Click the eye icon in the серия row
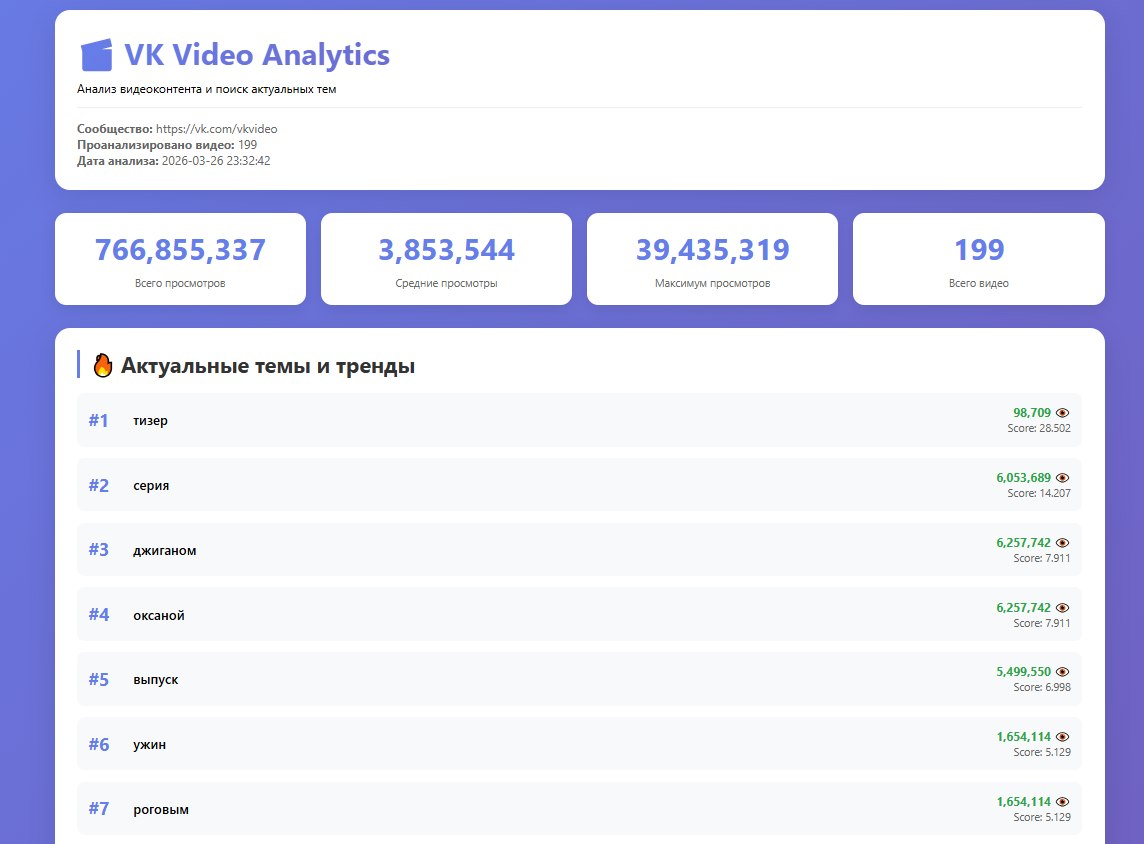This screenshot has width=1144, height=844. pos(1062,478)
